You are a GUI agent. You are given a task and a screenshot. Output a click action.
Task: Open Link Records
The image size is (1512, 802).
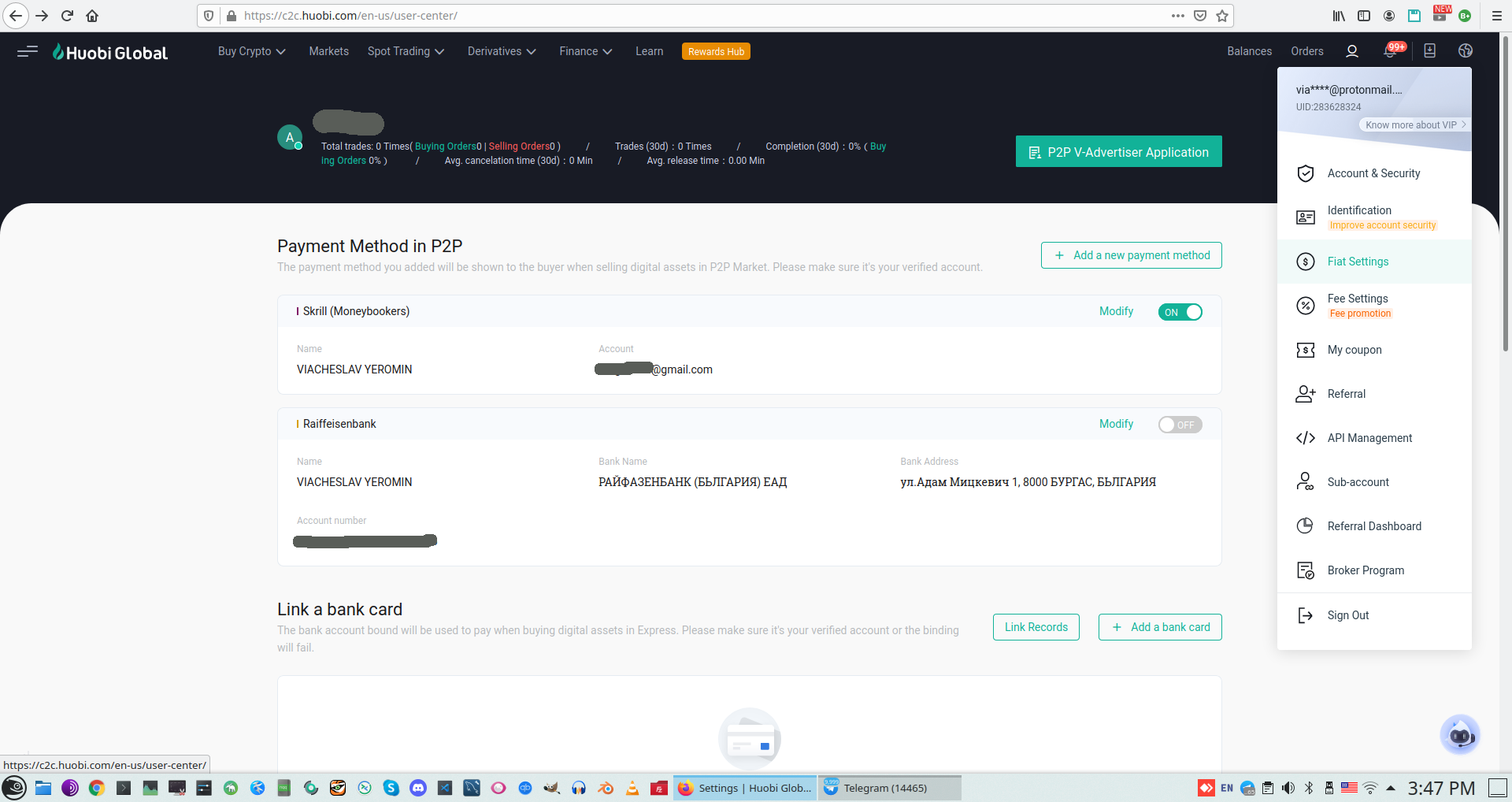coord(1036,627)
